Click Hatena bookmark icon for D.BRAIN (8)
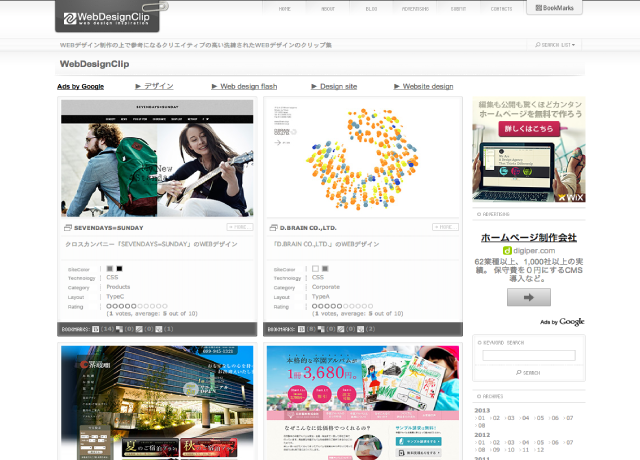The width and height of the screenshot is (640, 460). point(301,329)
